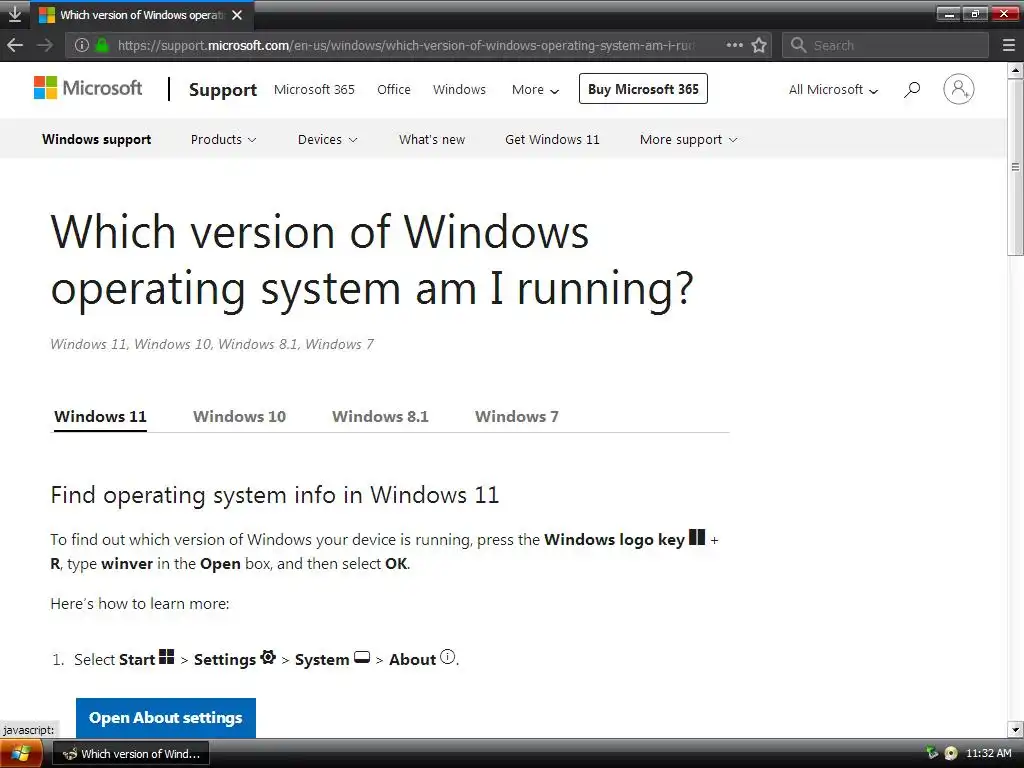Viewport: 1024px width, 768px height.
Task: Click the 11:32 AM taskbar clock
Action: (x=989, y=753)
